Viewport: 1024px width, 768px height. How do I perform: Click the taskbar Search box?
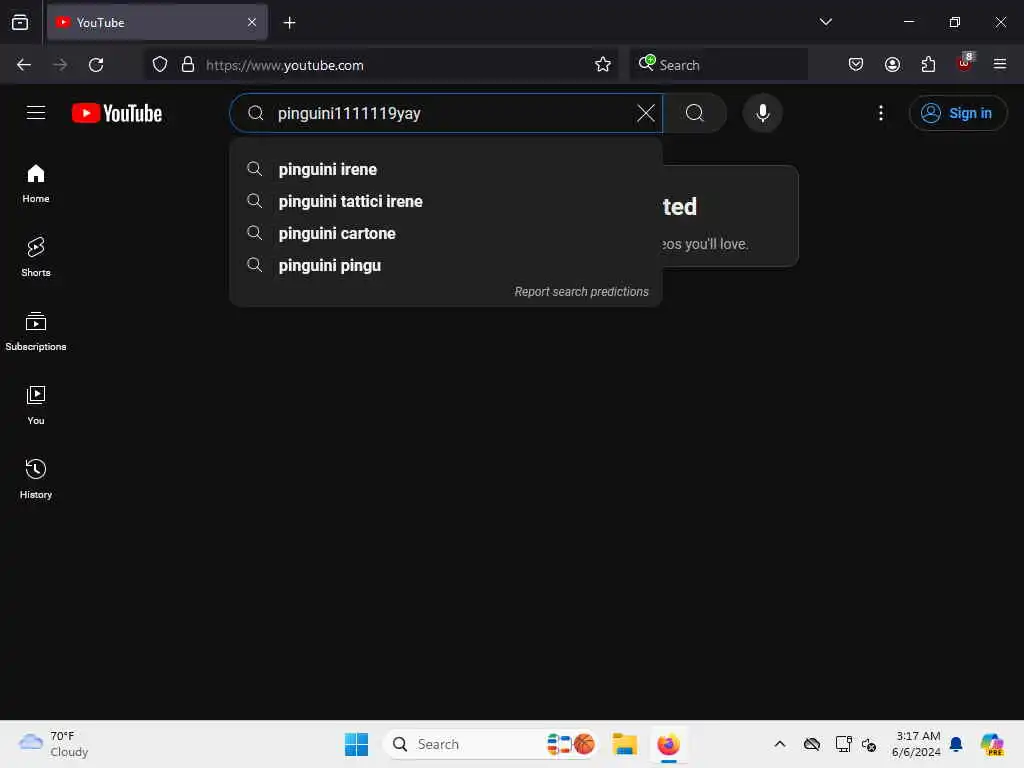(x=491, y=744)
